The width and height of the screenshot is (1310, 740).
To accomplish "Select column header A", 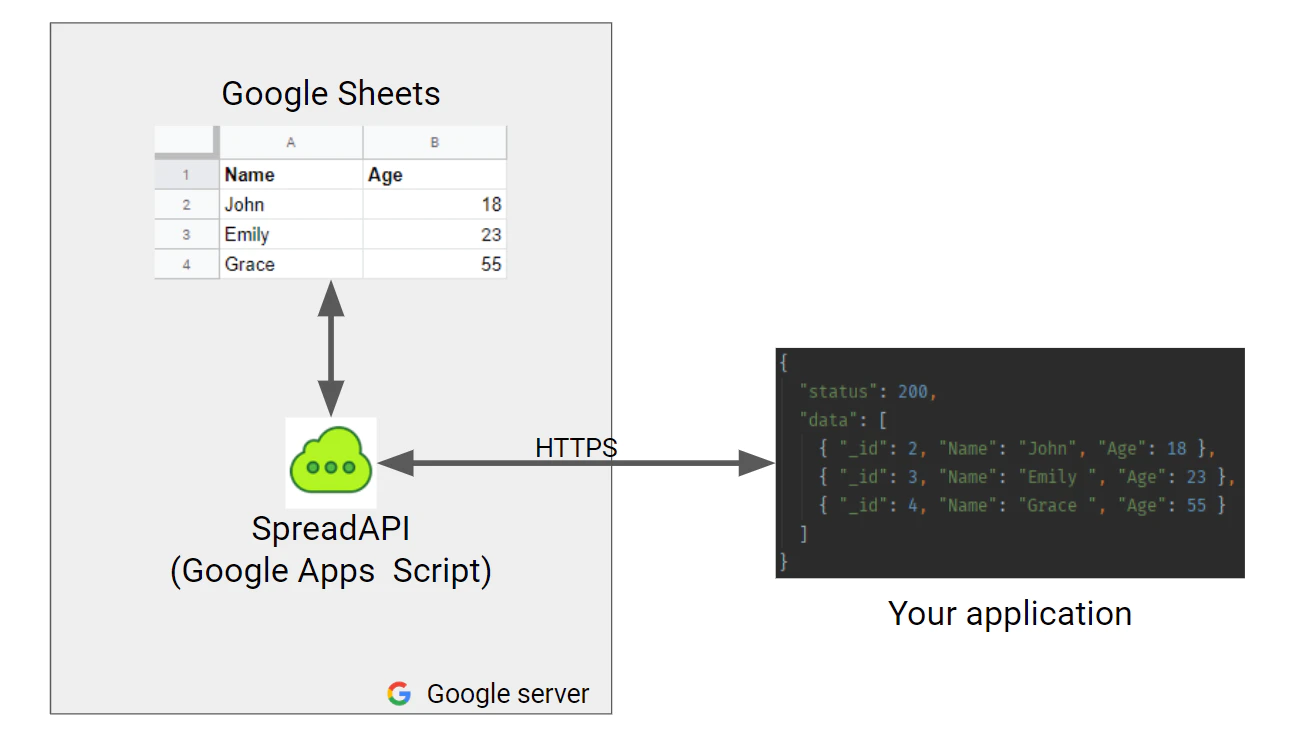I will [x=291, y=143].
